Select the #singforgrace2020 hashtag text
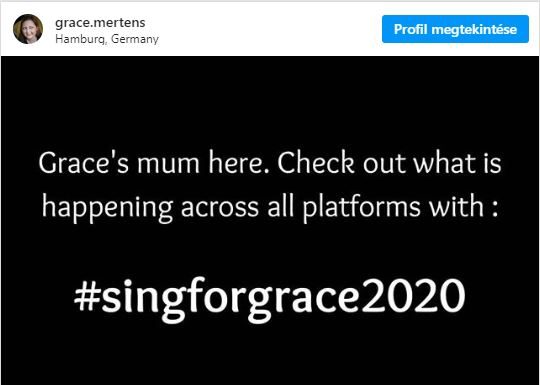This screenshot has width=540, height=385. coord(270,298)
